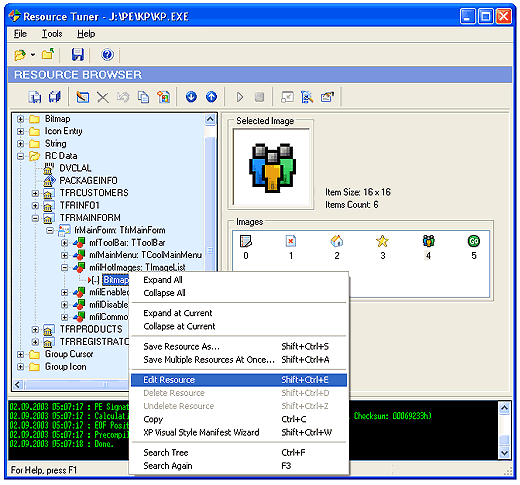Expand the Icon Entry folder node
Screen dimensions: 520x485
point(20,131)
